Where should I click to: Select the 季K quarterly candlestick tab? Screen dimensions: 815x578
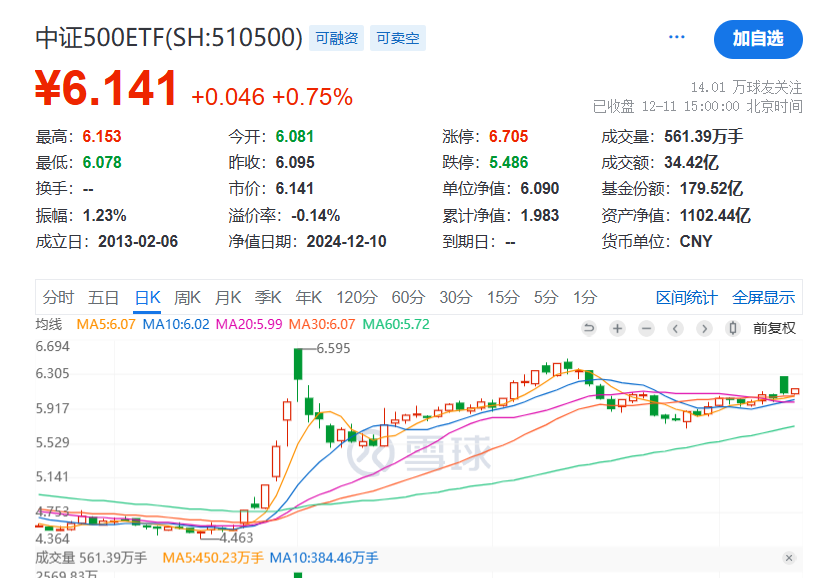click(268, 297)
